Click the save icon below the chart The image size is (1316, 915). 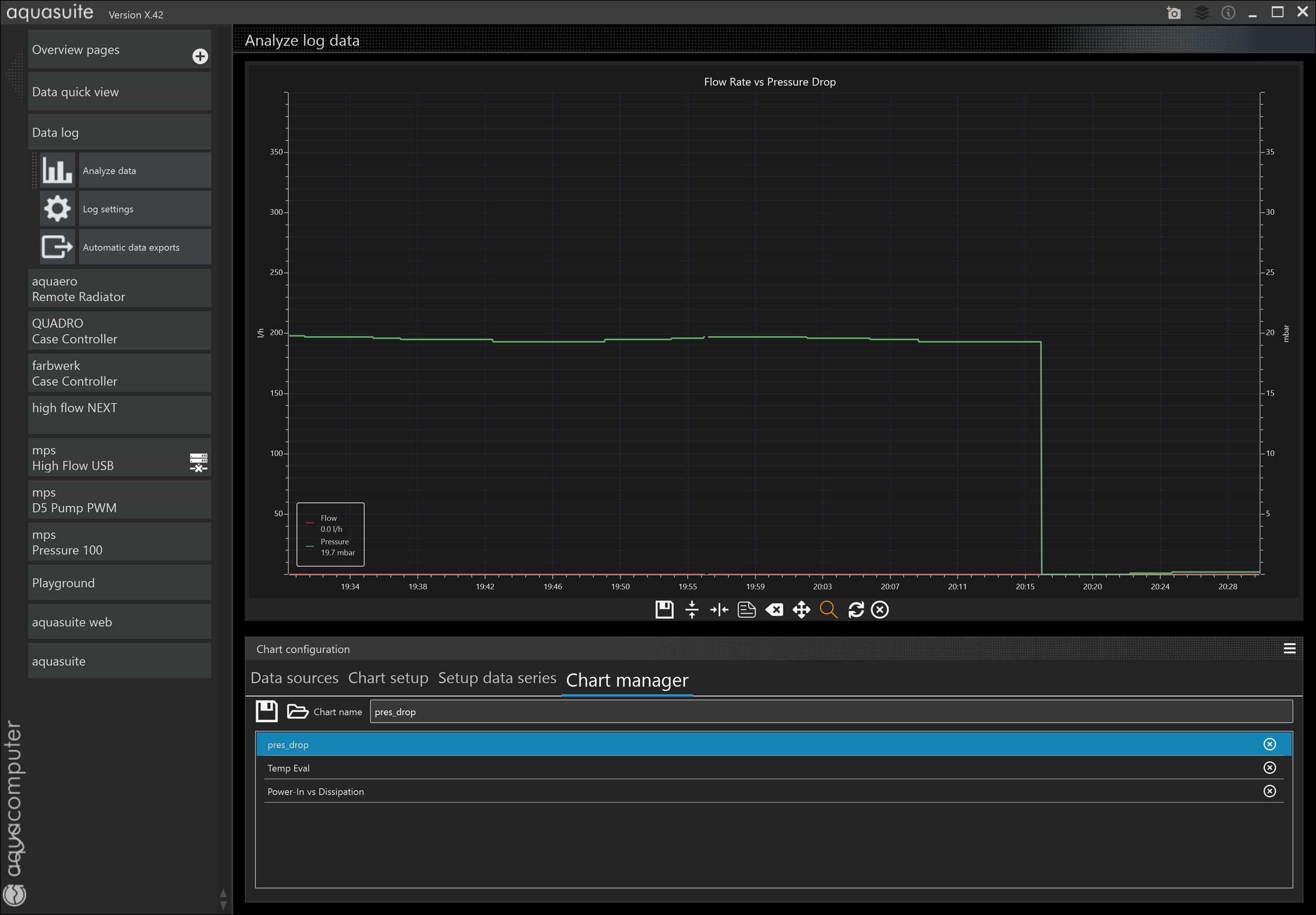point(663,609)
